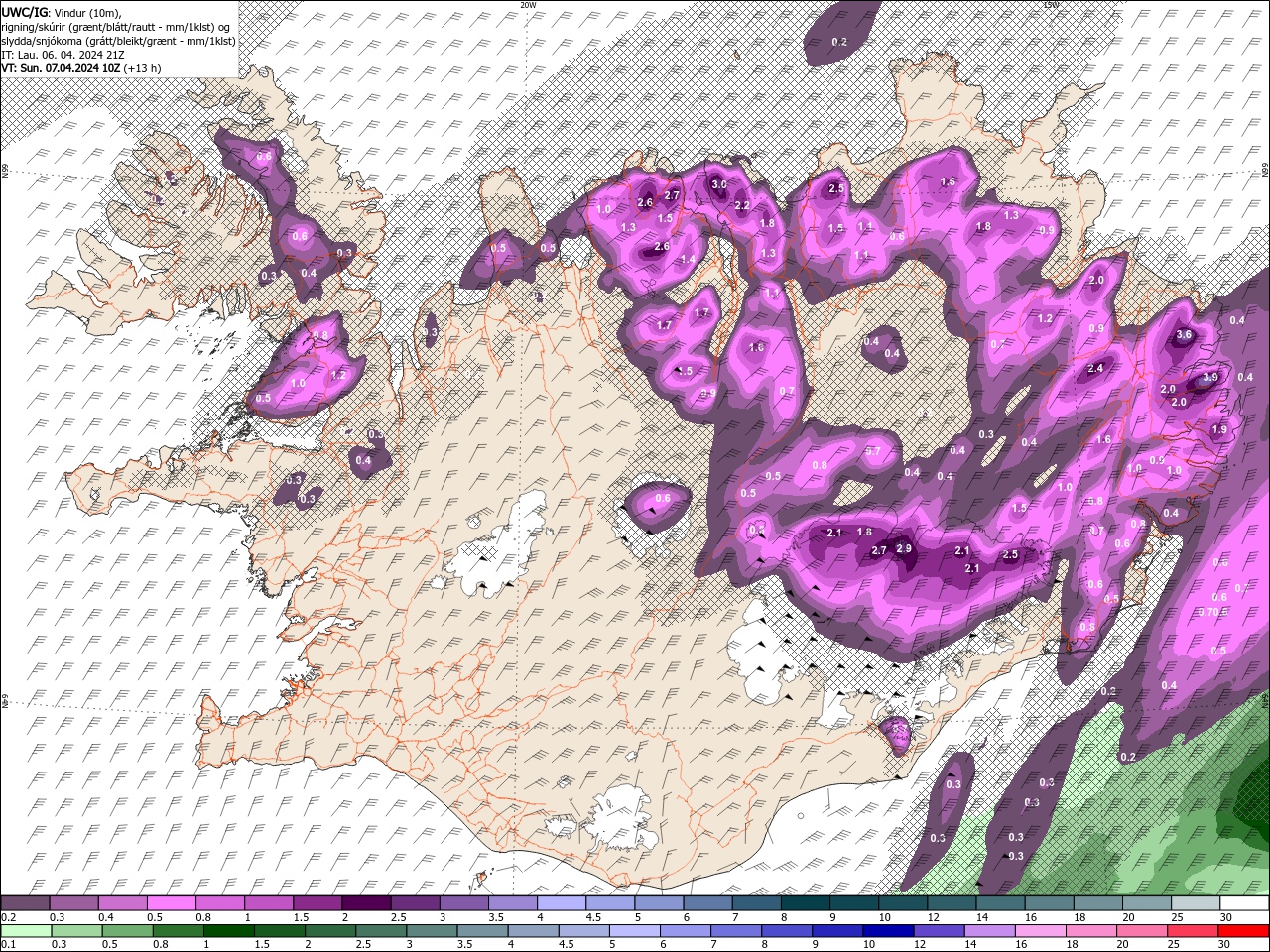
Task: Click the 'UWC/IG: Vindur (10m)' title text
Action: pyautogui.click(x=61, y=12)
